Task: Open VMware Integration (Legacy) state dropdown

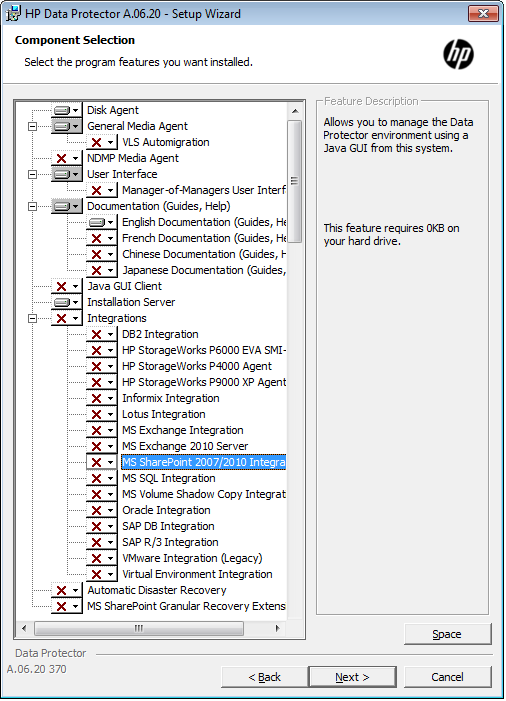Action: [x=102, y=558]
